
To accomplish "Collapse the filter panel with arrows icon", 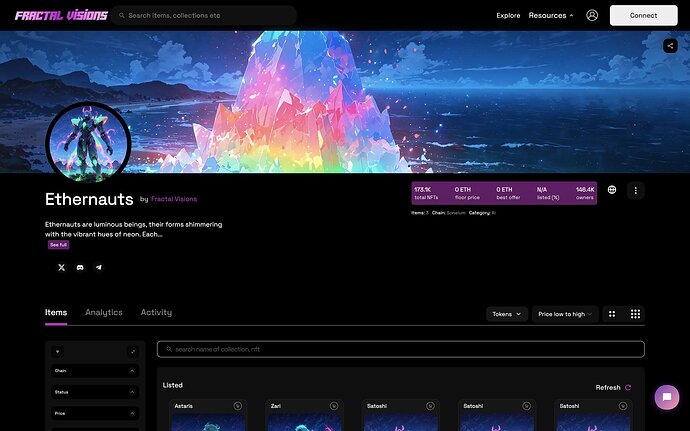I will pos(132,351).
